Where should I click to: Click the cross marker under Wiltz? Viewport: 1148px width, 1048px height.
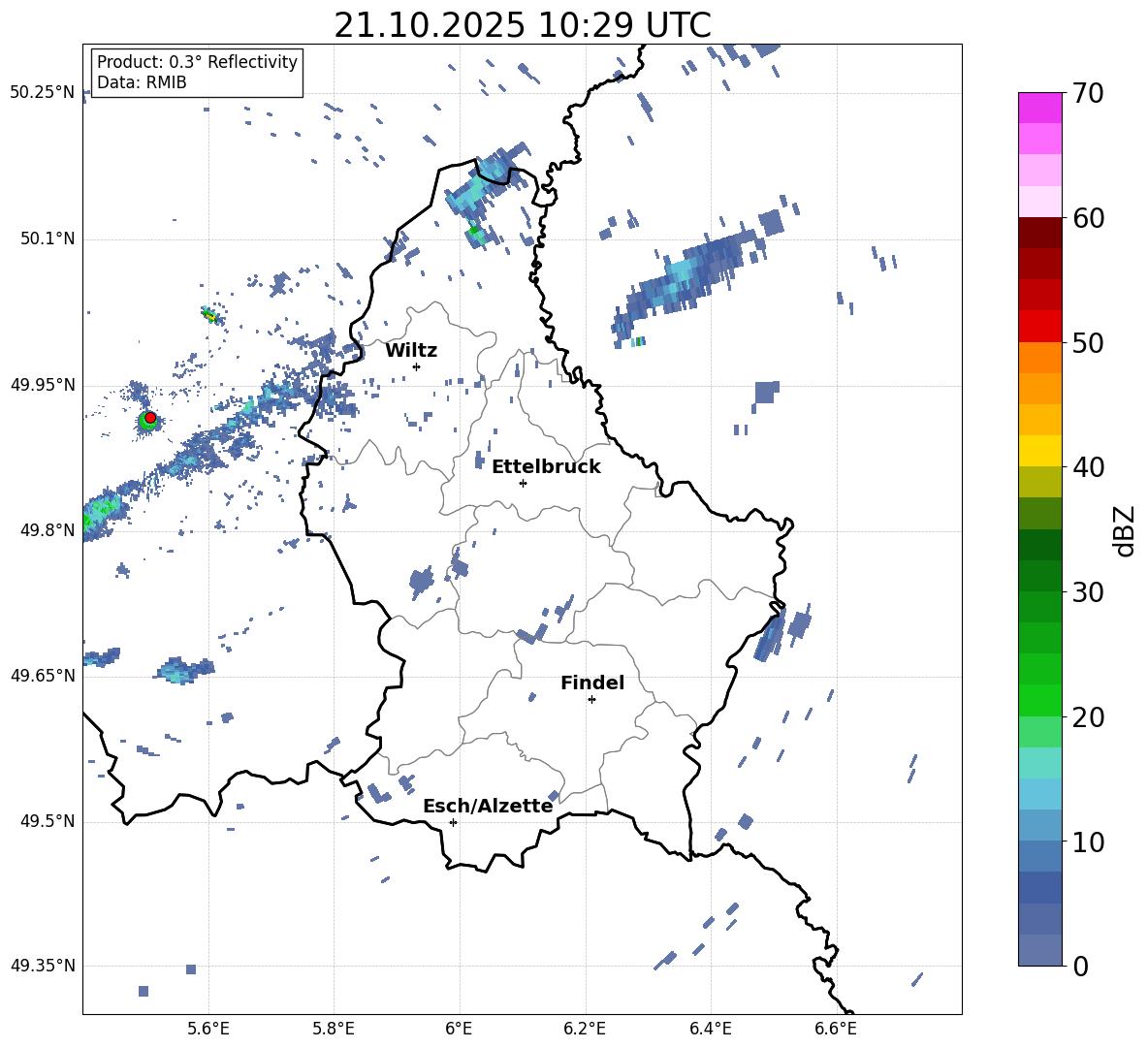[x=417, y=366]
